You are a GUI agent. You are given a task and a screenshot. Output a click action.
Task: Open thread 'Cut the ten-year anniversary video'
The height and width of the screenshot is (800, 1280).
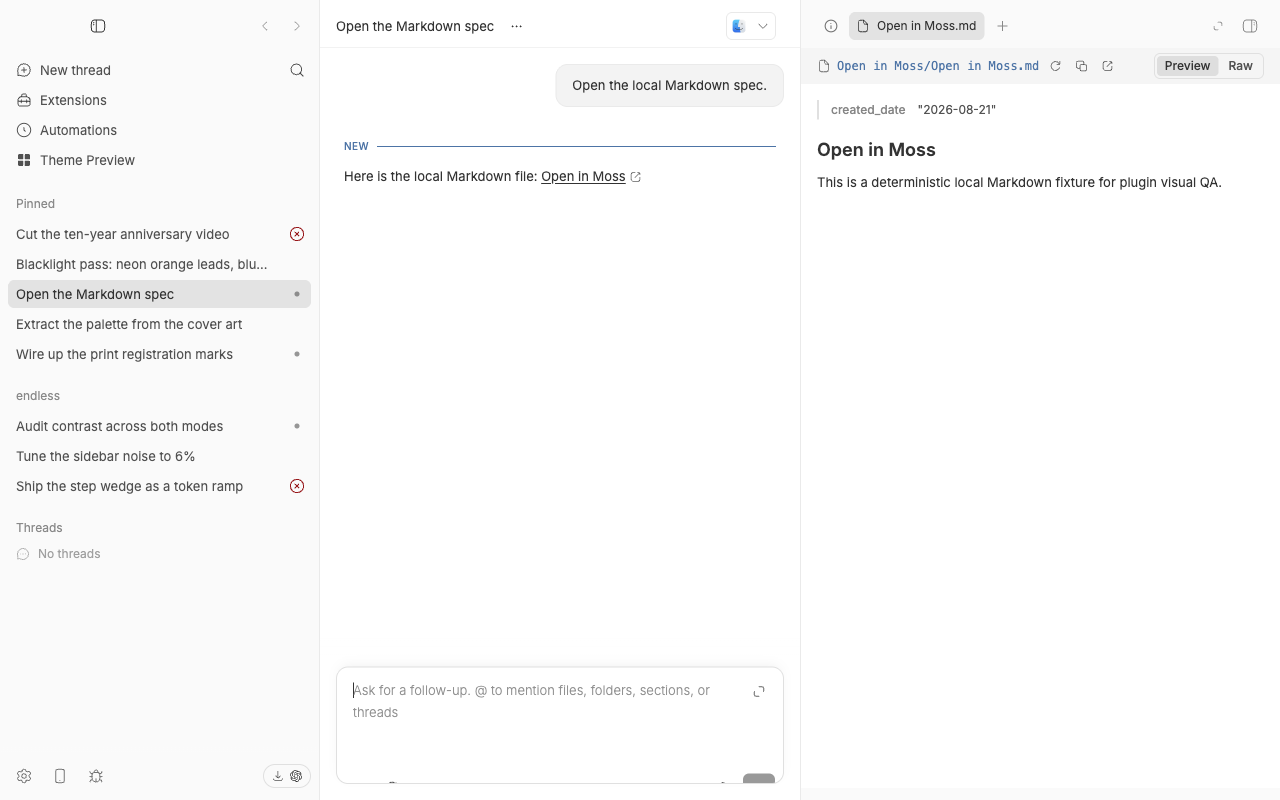[x=159, y=234]
